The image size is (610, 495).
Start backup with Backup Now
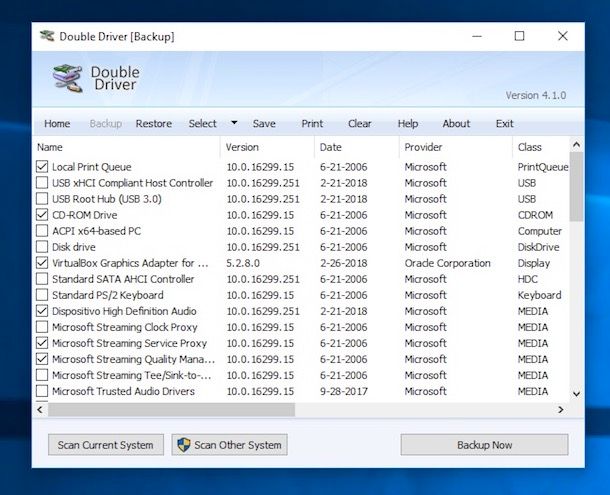pos(484,444)
